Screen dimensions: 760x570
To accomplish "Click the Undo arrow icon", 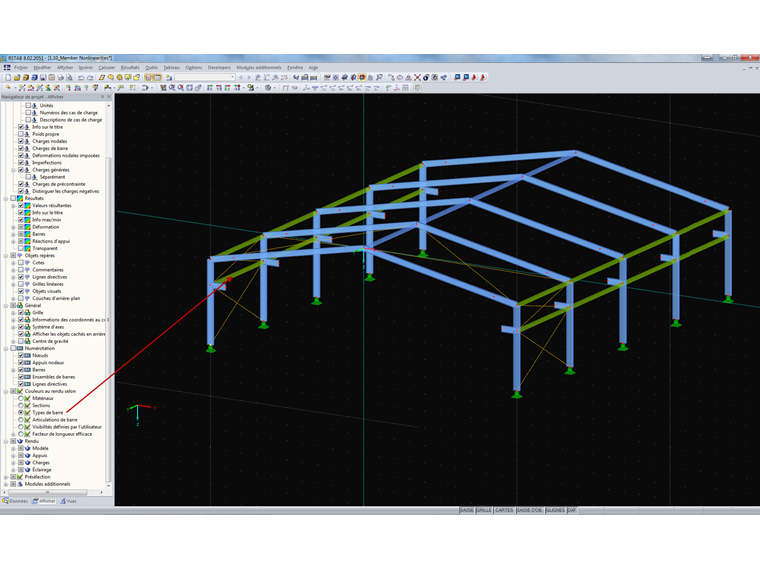I will [x=81, y=78].
